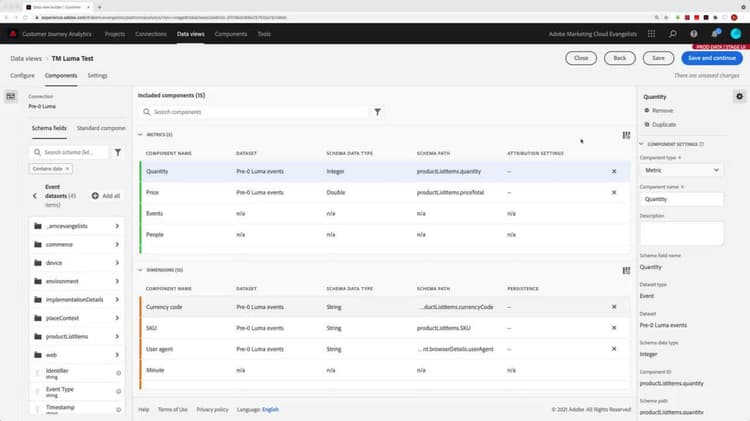Open the schema fields filter icon
Screen dimensions: 750x421
click(118, 152)
